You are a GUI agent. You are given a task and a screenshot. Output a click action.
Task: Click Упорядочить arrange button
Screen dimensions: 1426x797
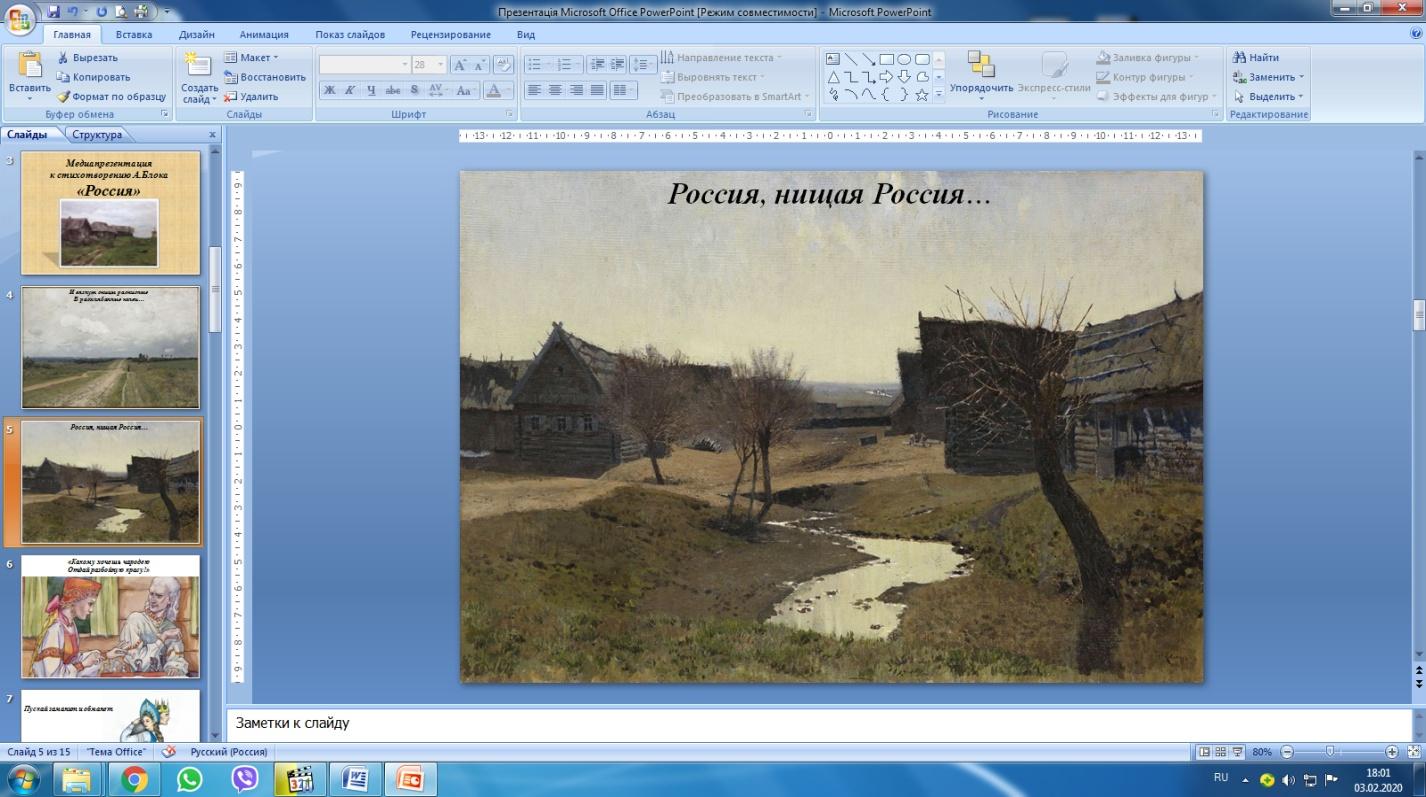[981, 75]
